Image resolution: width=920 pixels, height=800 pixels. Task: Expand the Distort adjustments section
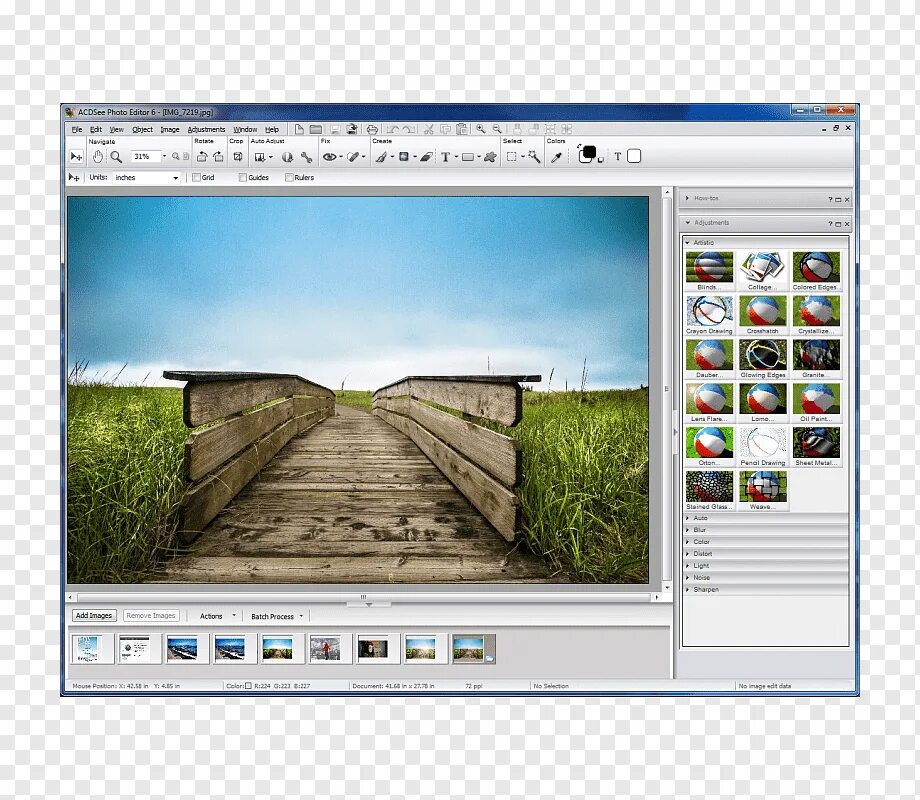pyautogui.click(x=688, y=553)
